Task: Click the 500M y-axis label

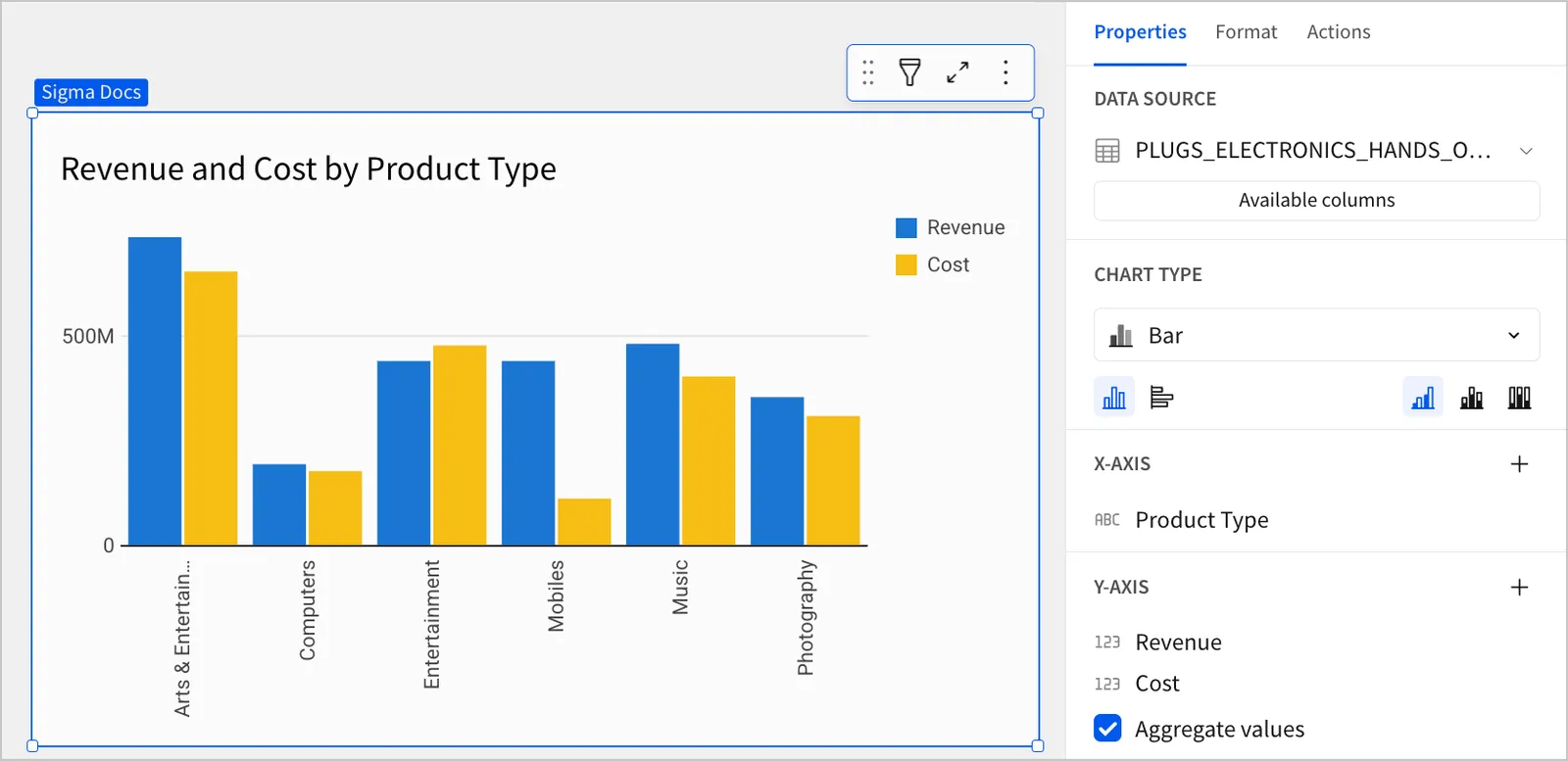Action: (x=88, y=337)
